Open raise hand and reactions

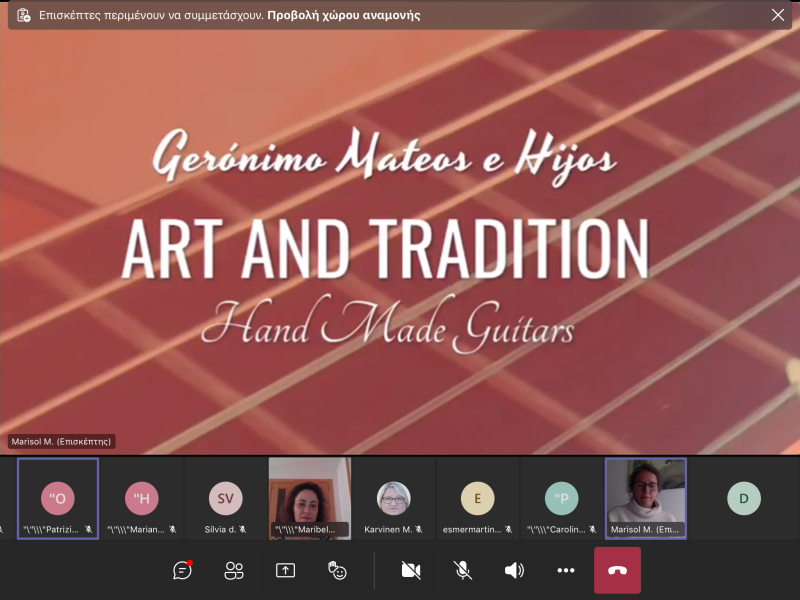pos(337,570)
